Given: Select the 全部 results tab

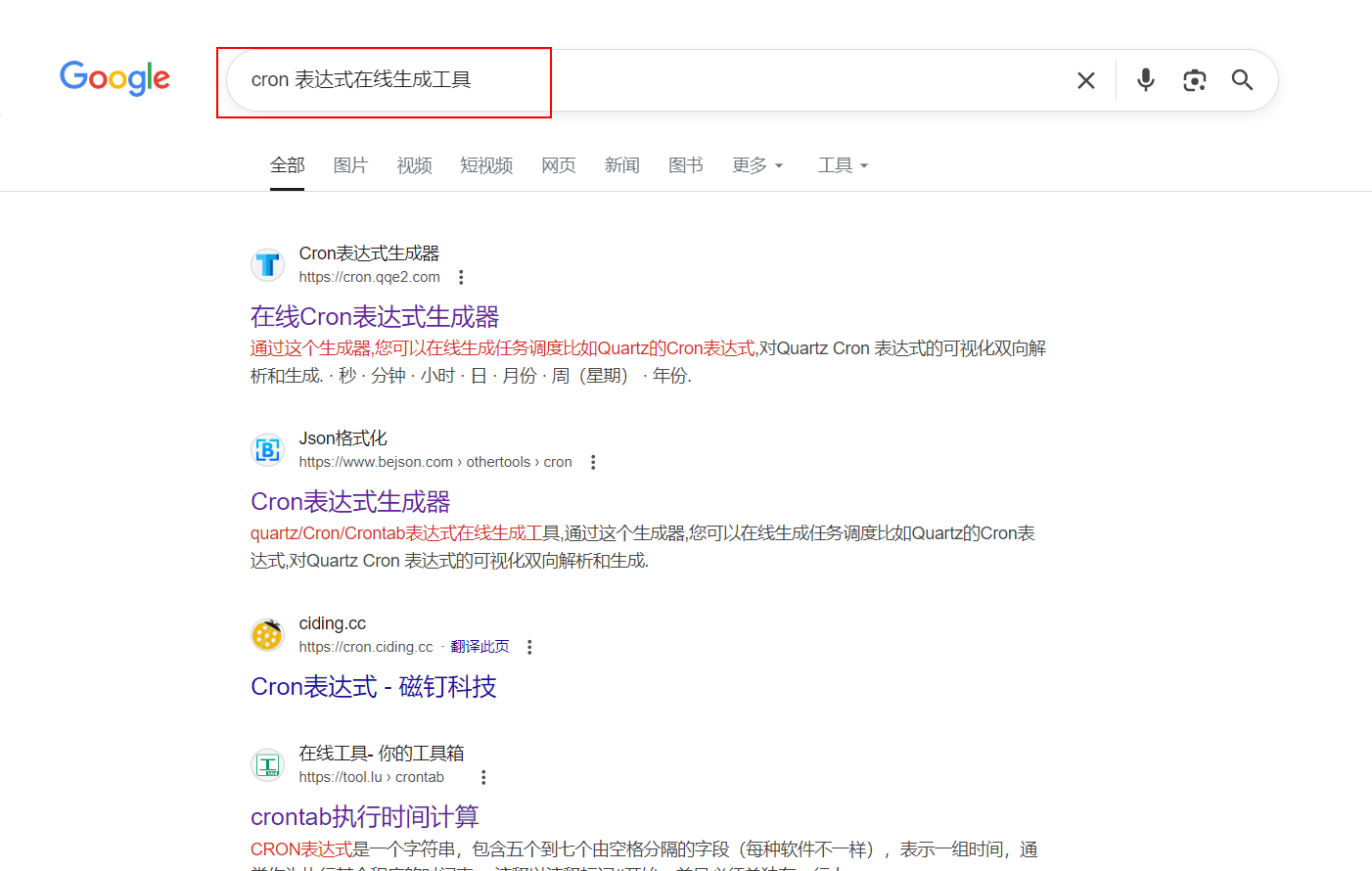Looking at the screenshot, I should pos(288,165).
